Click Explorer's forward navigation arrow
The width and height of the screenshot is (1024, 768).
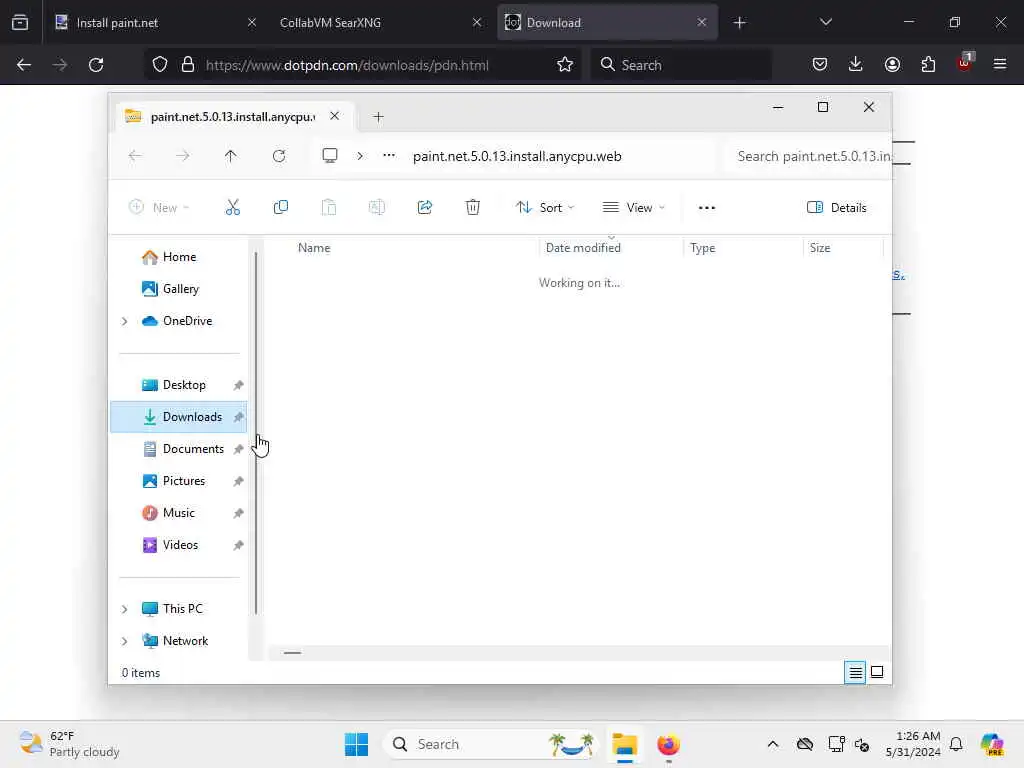tap(183, 156)
